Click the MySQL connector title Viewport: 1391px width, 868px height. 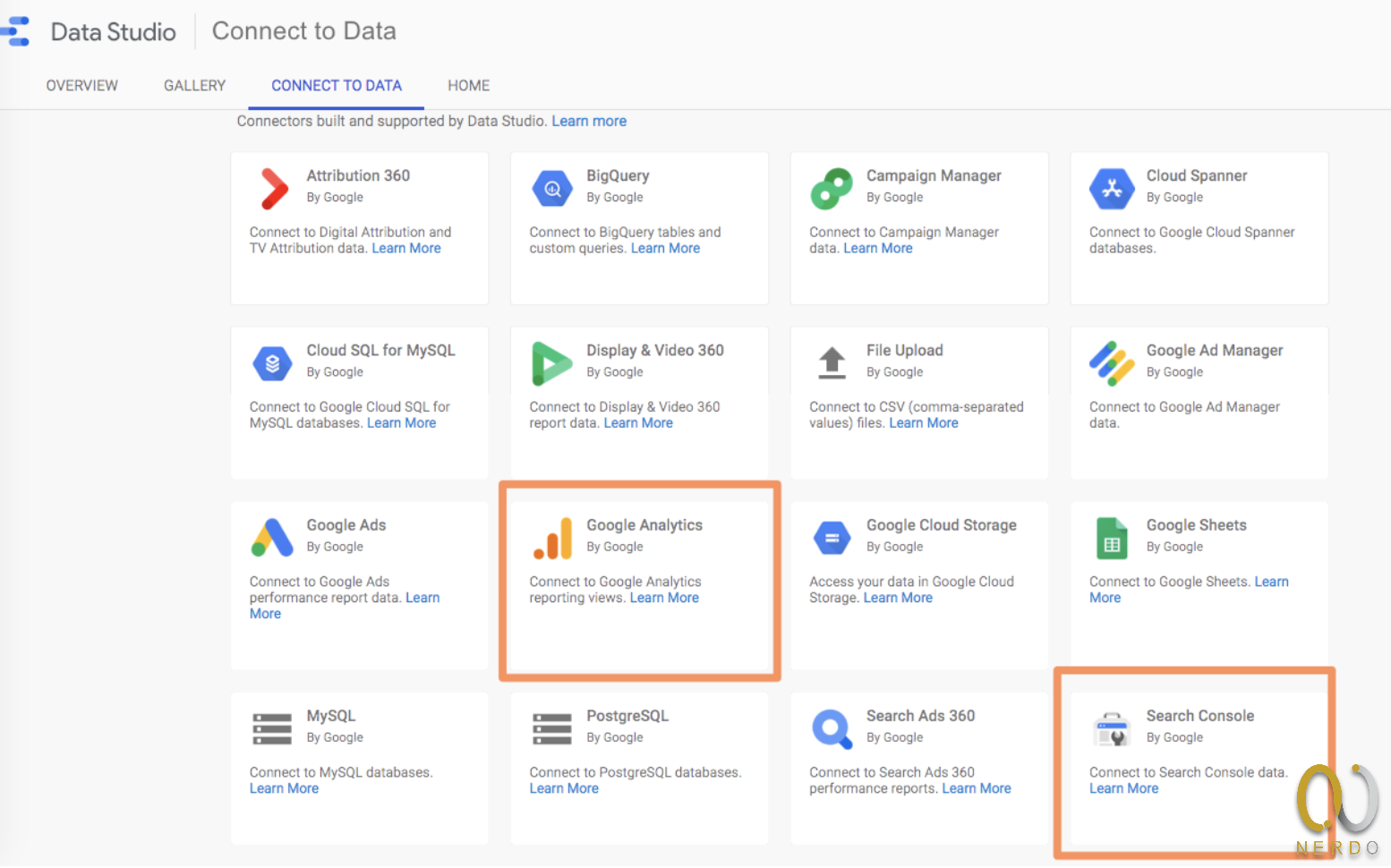(x=331, y=716)
